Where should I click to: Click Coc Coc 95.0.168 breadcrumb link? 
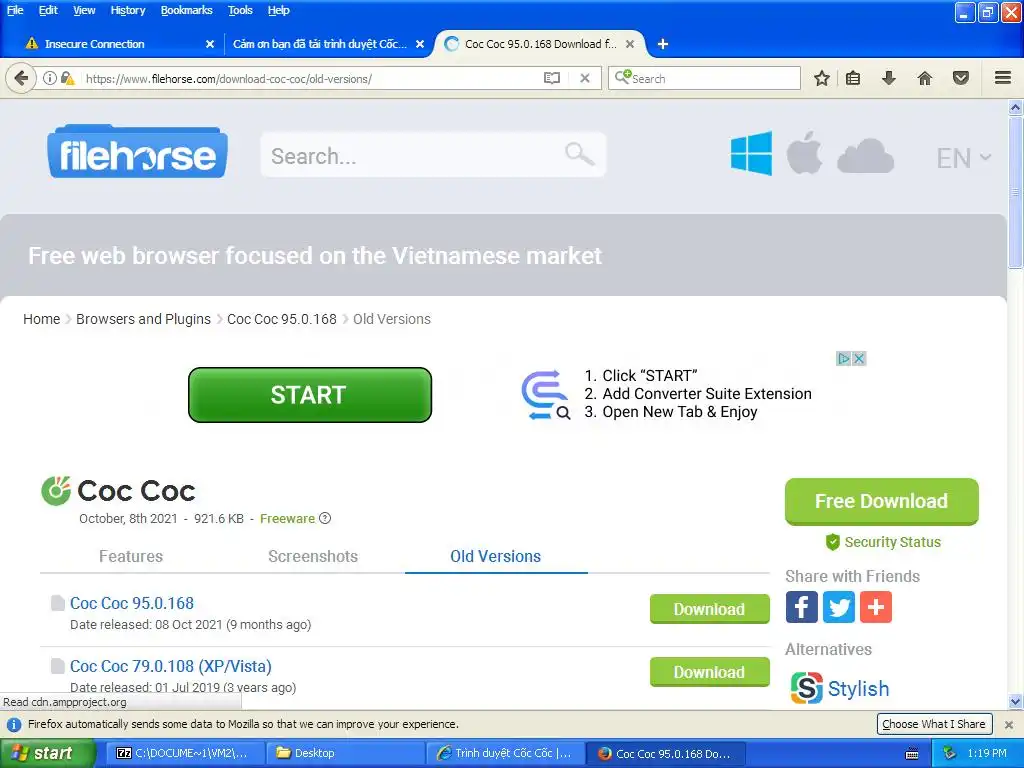click(281, 319)
